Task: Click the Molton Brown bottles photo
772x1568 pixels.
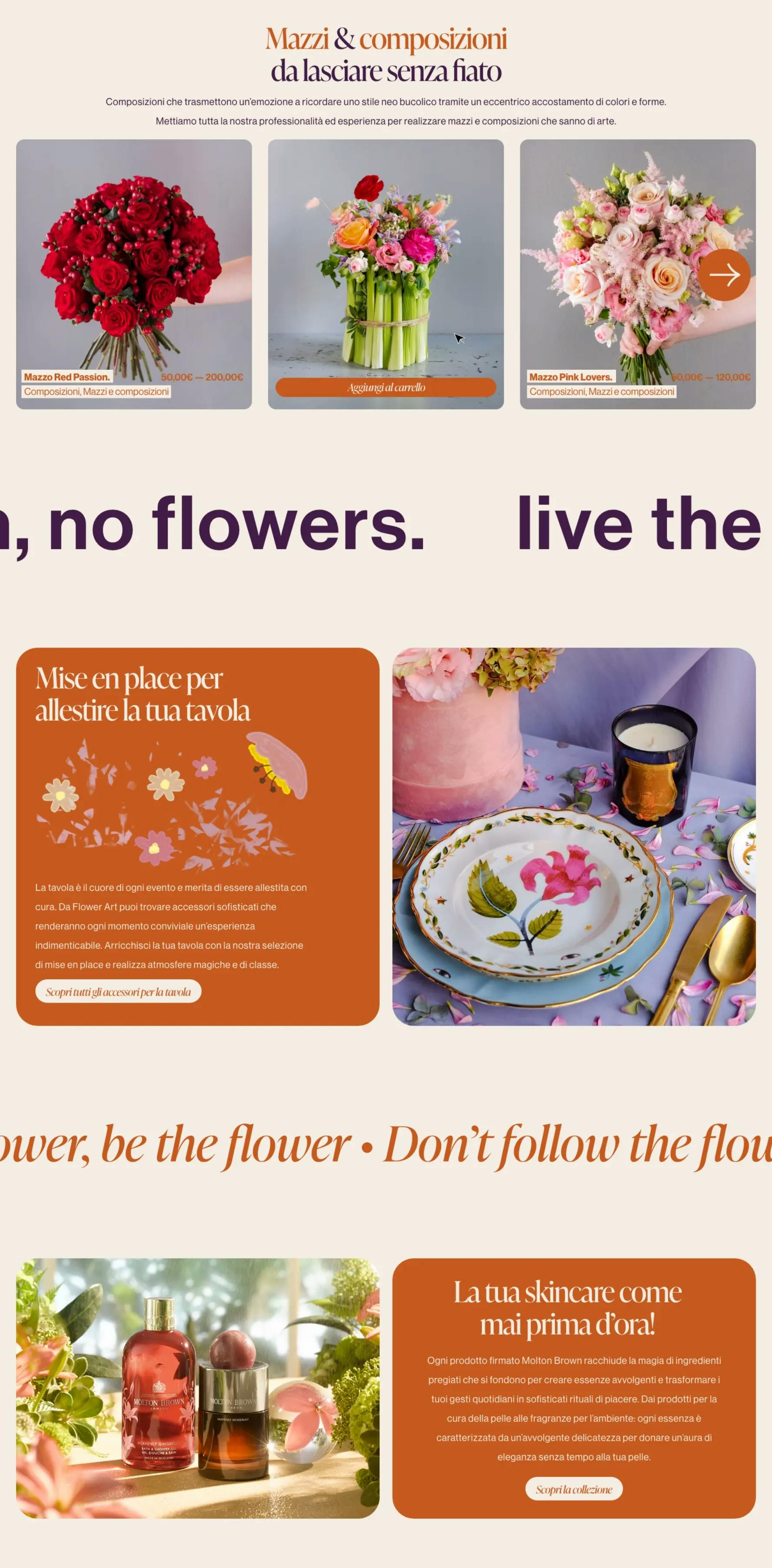Action: (197, 1388)
